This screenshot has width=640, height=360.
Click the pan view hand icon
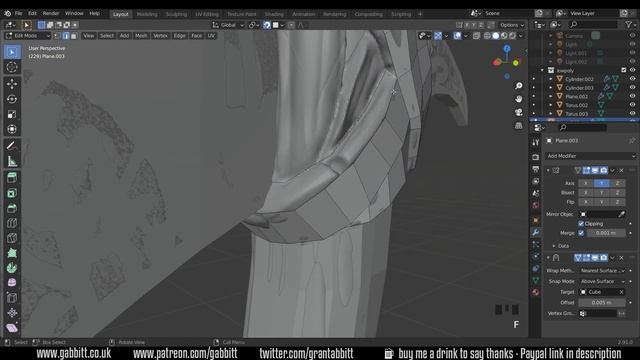click(518, 99)
